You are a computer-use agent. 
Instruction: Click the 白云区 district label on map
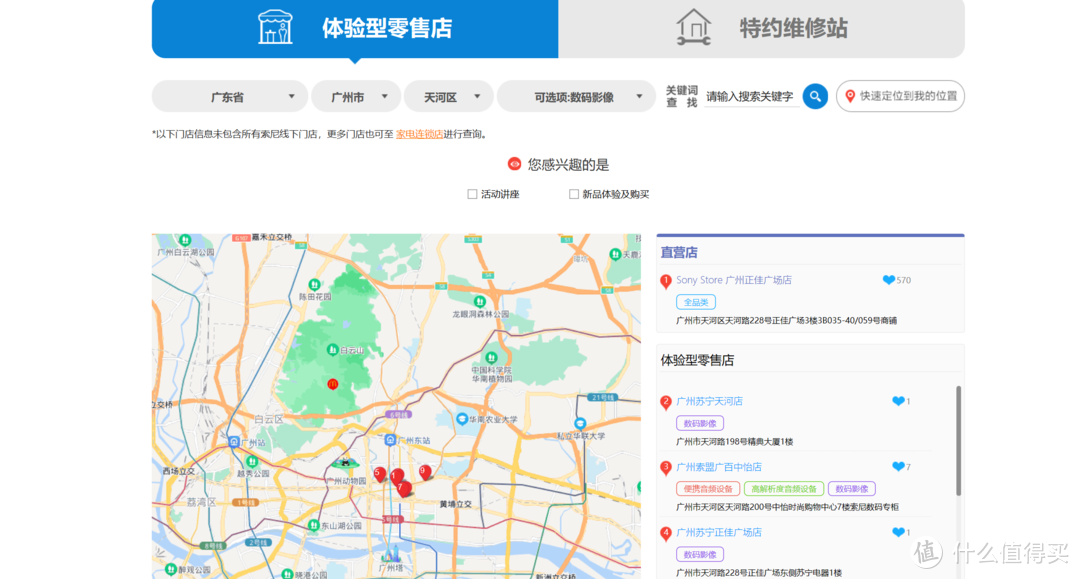pyautogui.click(x=268, y=419)
